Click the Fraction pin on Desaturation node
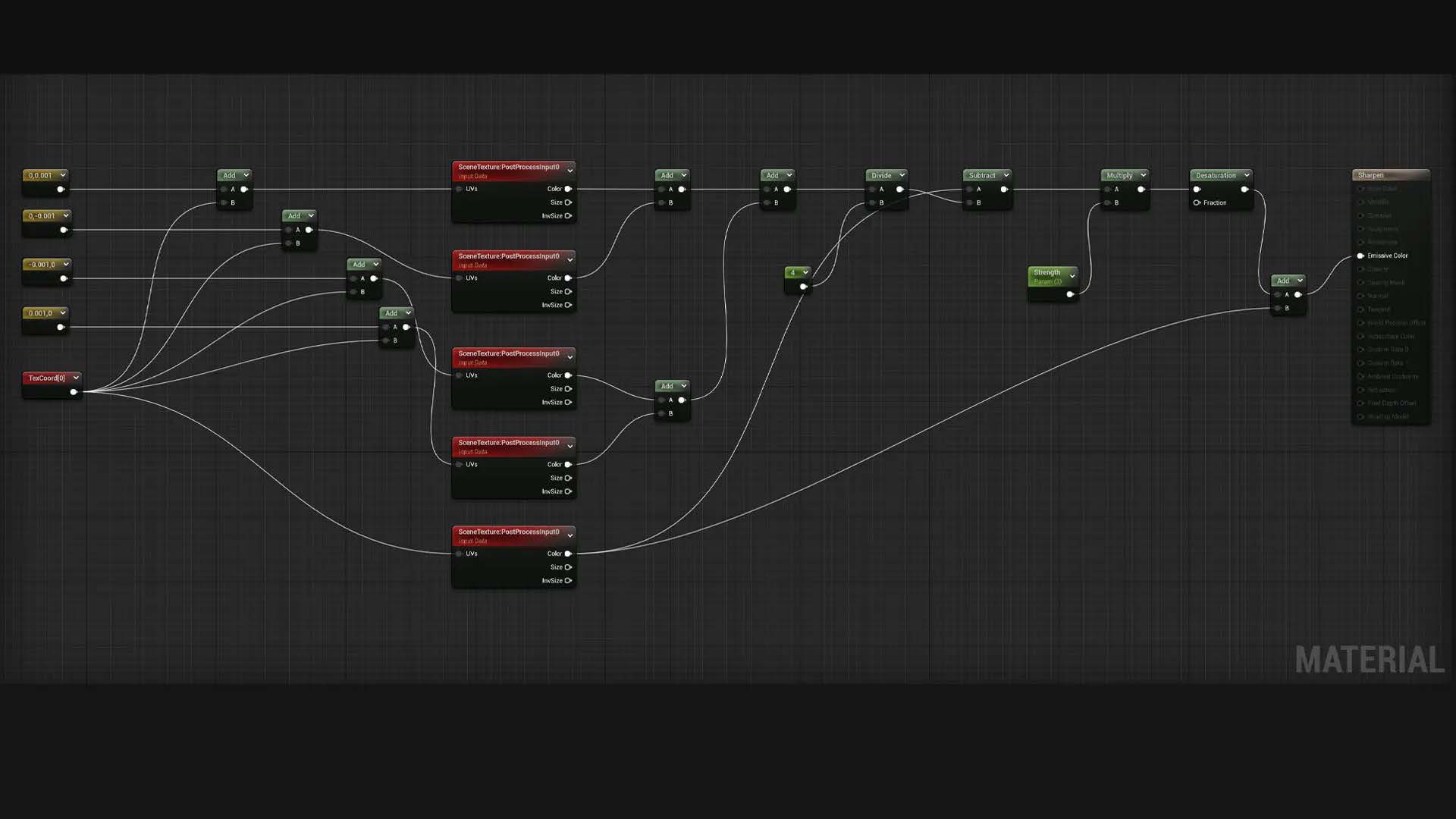This screenshot has width=1456, height=819. (1197, 202)
